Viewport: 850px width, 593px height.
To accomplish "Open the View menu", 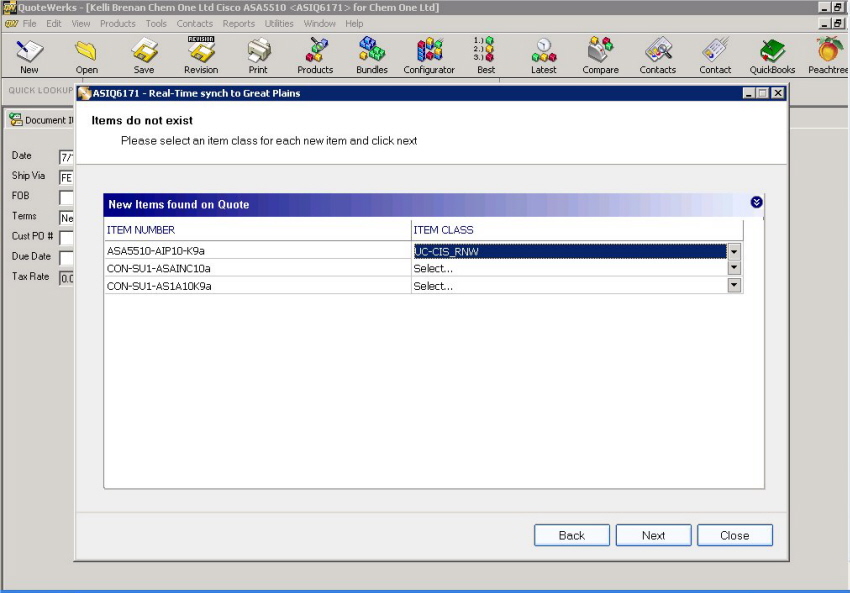I will point(81,24).
